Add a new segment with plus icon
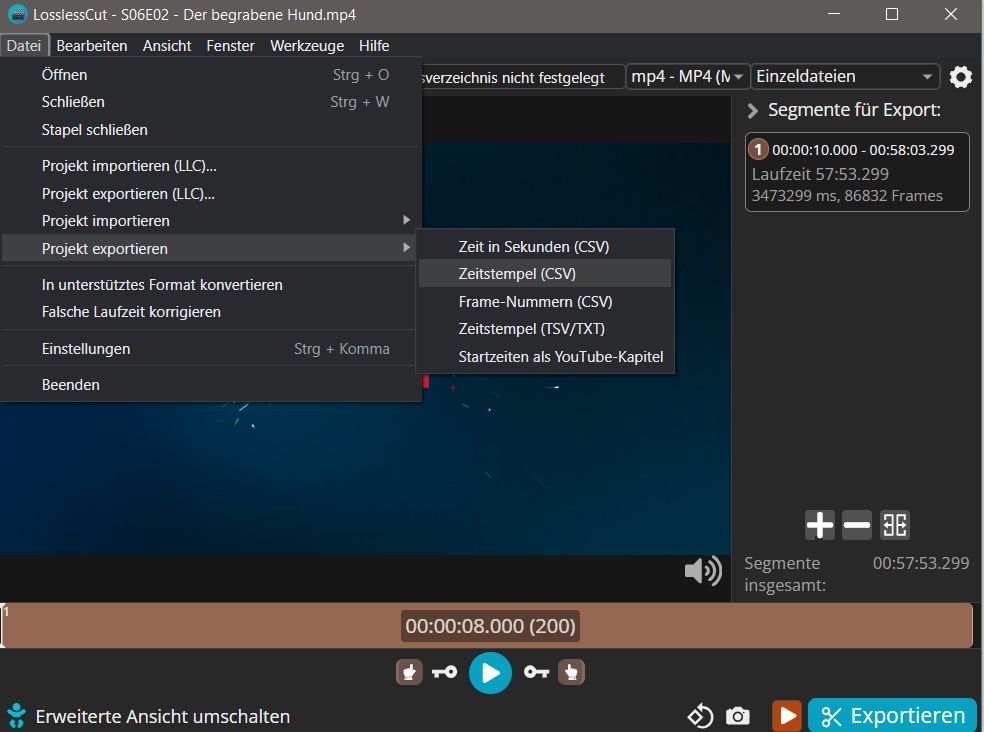The height and width of the screenshot is (732, 984). [x=820, y=525]
